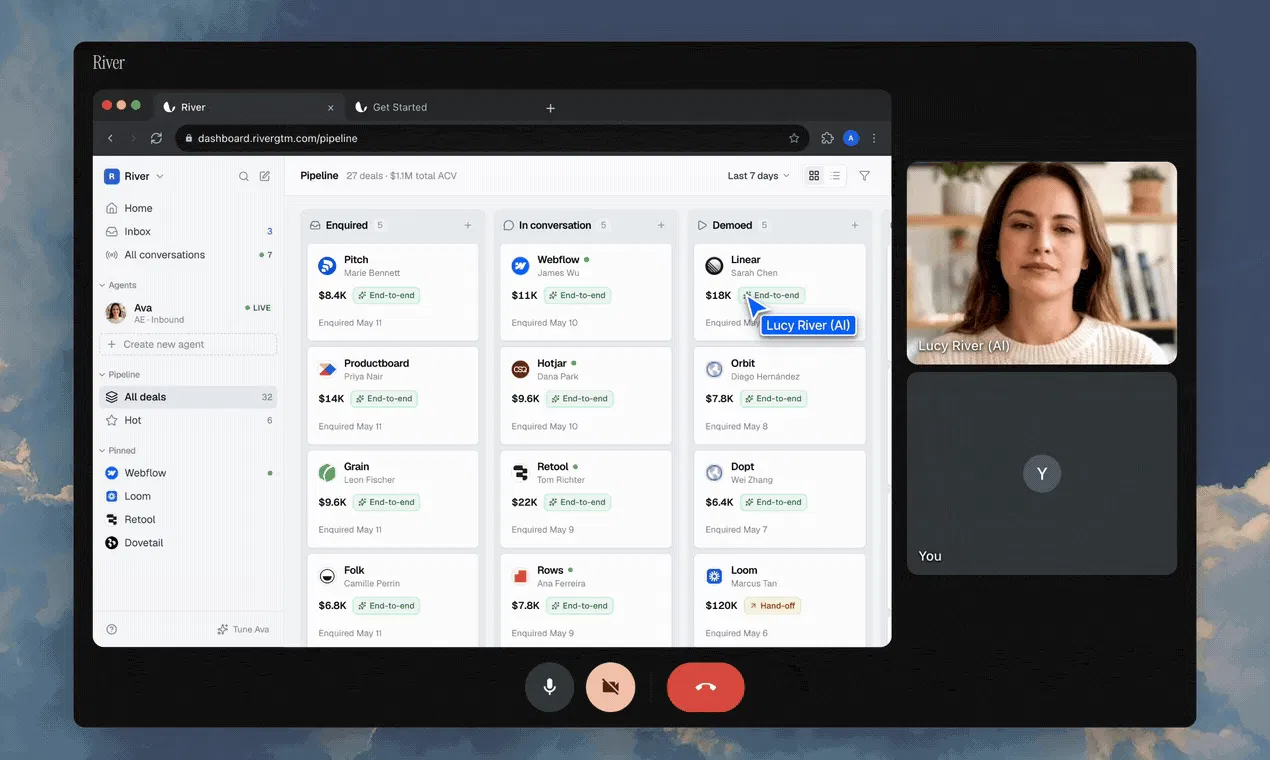Viewport: 1270px width, 760px height.
Task: Open the Grain deal card
Action: [x=393, y=498]
